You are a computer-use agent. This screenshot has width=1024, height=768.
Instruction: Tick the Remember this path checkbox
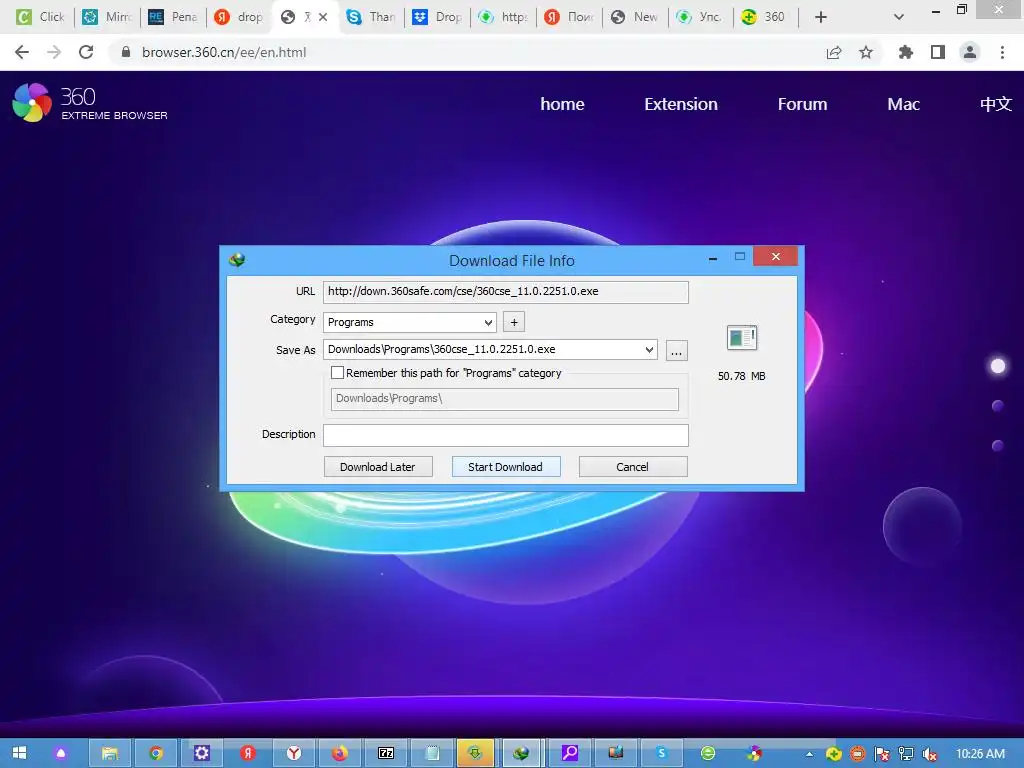(x=337, y=373)
